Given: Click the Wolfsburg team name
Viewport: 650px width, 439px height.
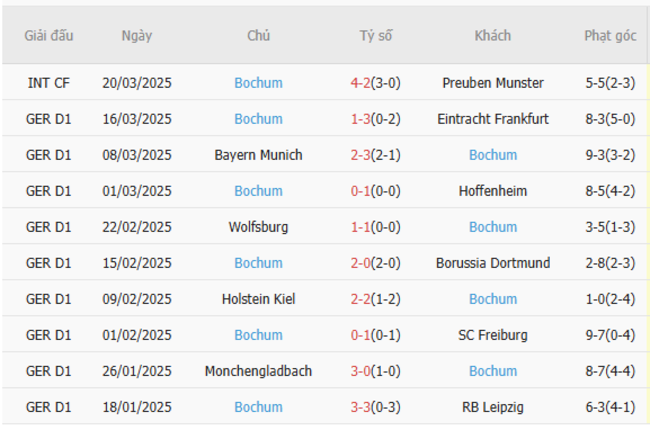Looking at the screenshot, I should (x=258, y=227).
